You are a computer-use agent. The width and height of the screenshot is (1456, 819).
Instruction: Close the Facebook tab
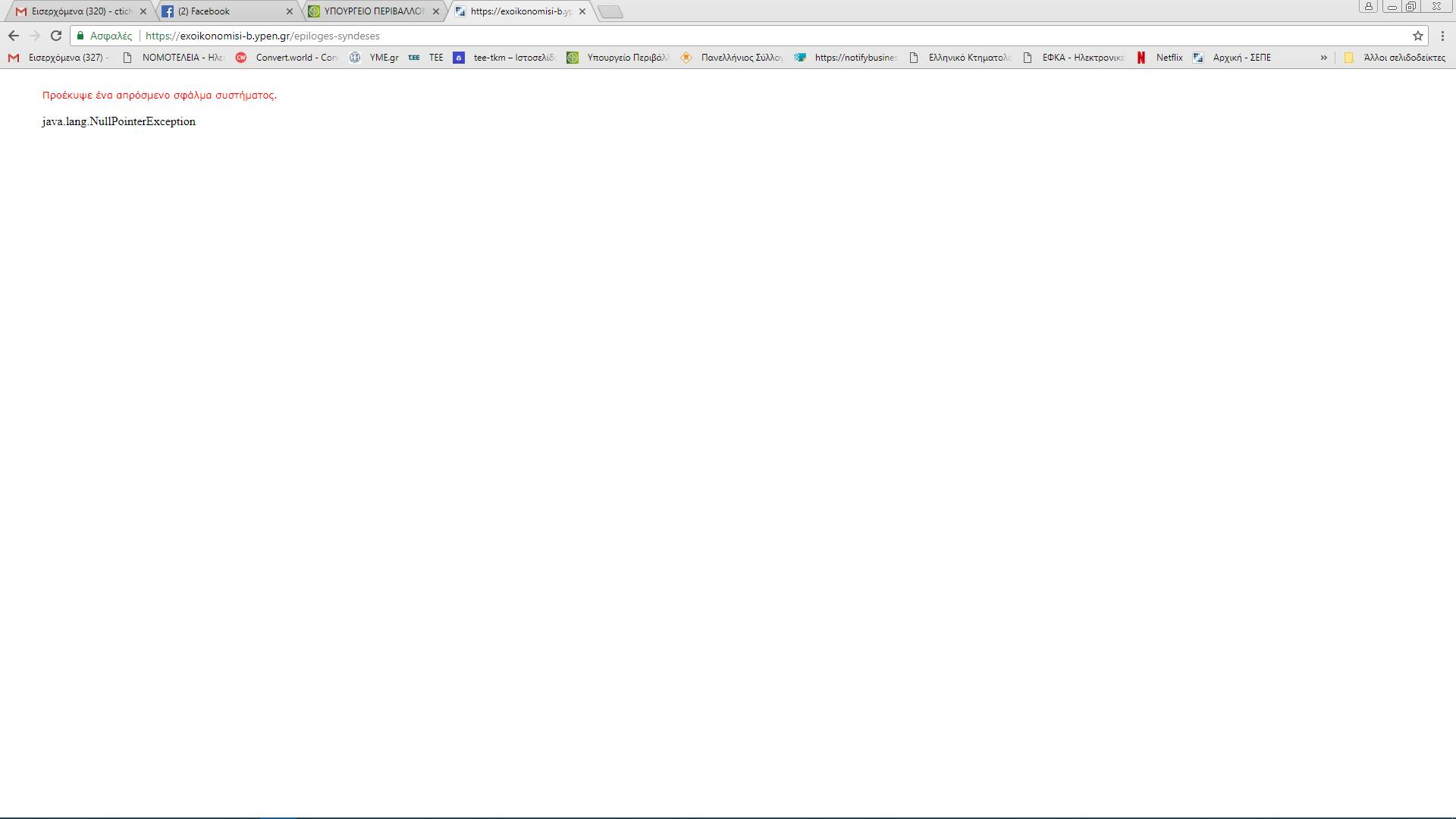point(289,11)
